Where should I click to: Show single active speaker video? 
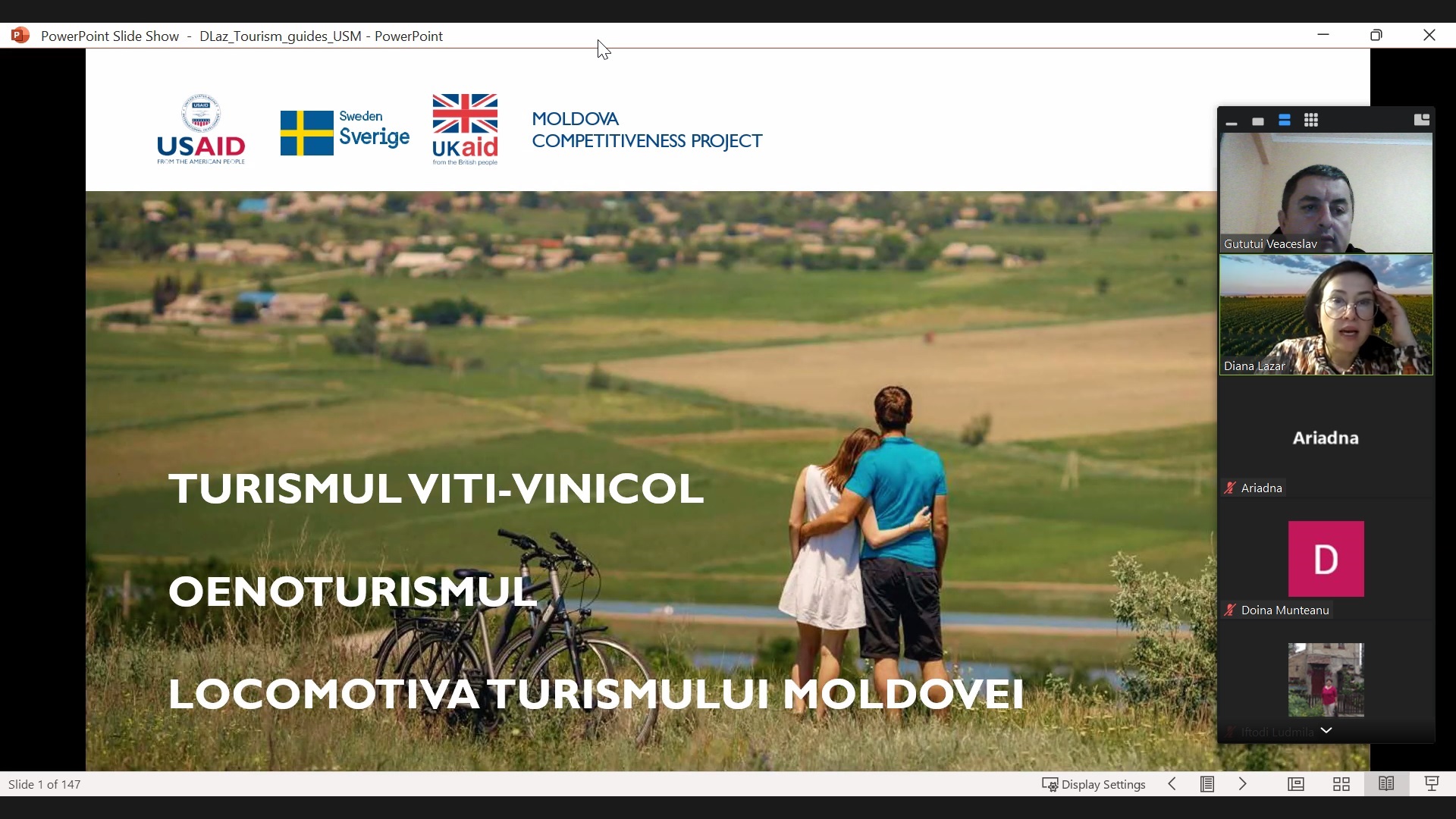(x=1258, y=121)
